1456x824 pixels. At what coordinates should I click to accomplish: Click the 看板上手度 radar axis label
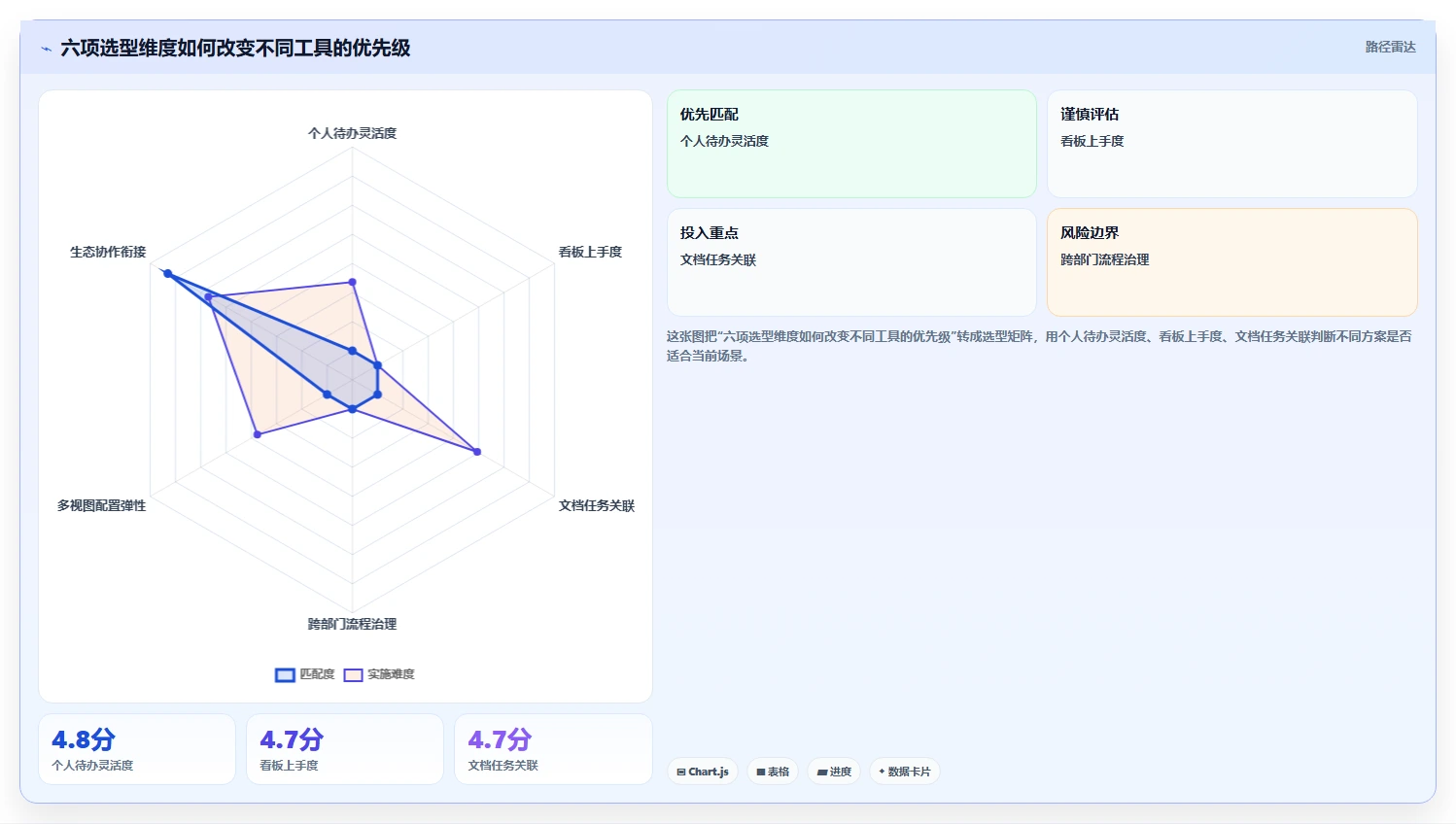click(x=590, y=252)
